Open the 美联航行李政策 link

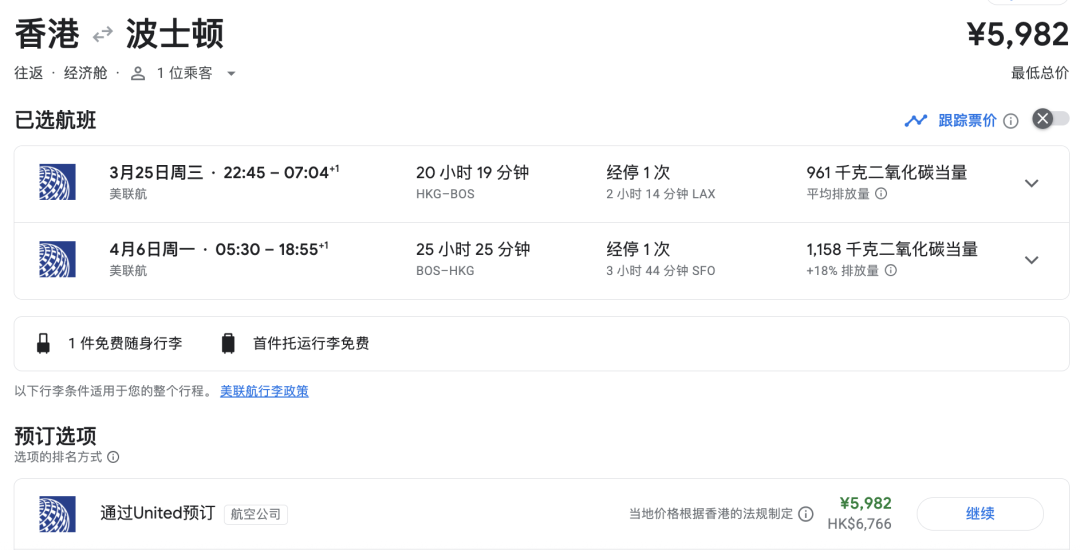(x=264, y=391)
